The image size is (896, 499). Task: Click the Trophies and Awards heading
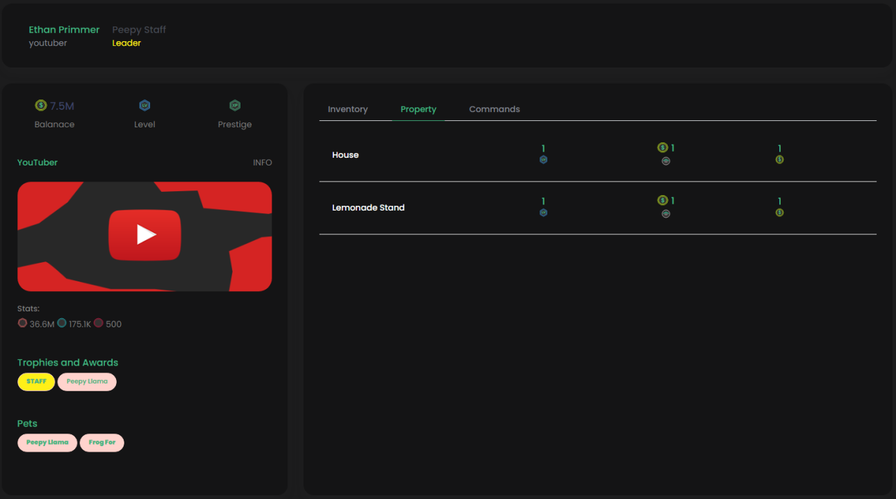tap(67, 363)
